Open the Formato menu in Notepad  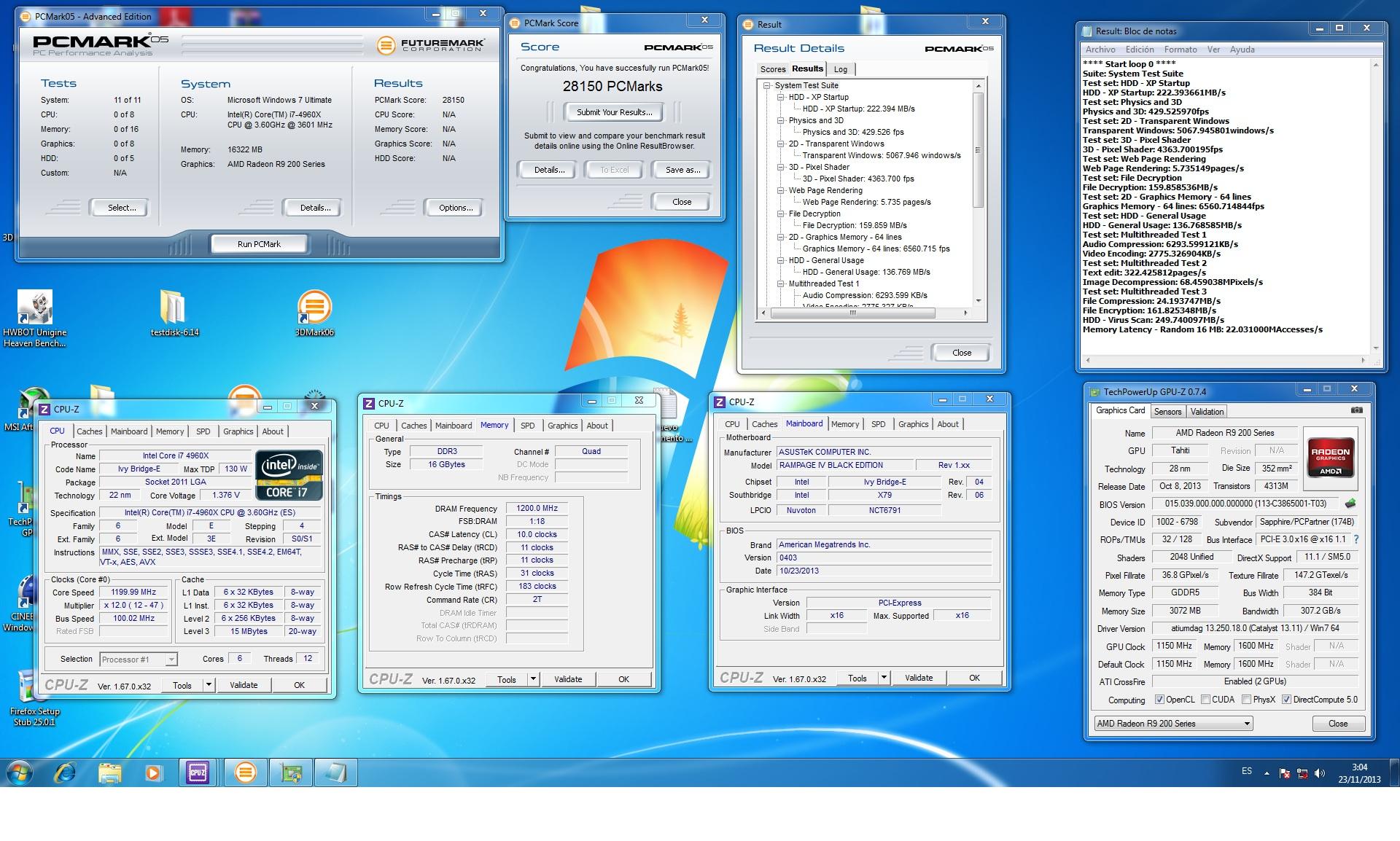click(x=1181, y=50)
